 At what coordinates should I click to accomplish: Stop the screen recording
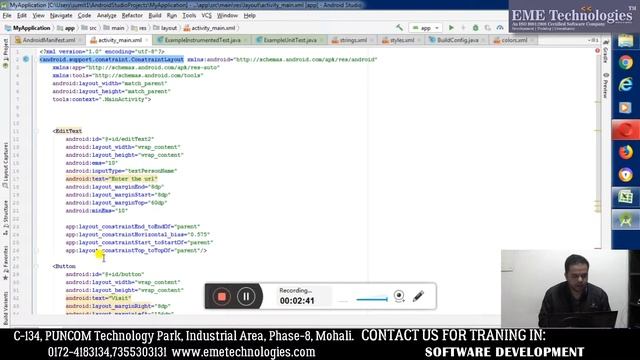(x=222, y=296)
